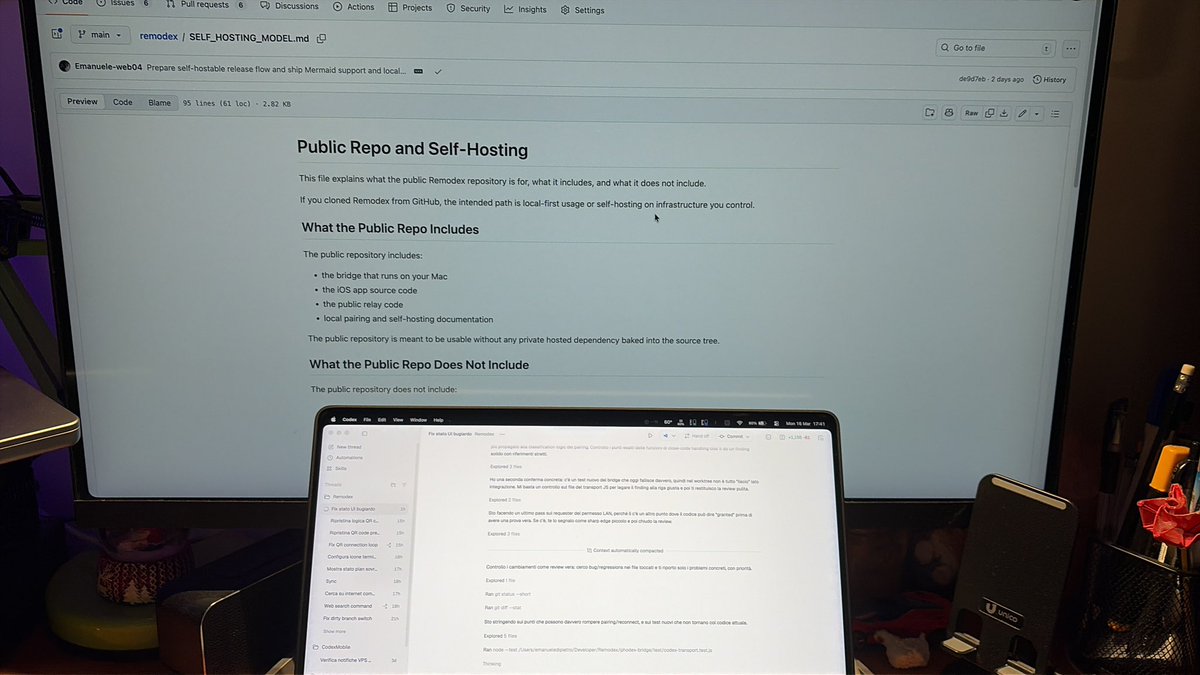Viewport: 1200px width, 675px height.
Task: Open the Window menu in Codex
Action: click(x=418, y=419)
